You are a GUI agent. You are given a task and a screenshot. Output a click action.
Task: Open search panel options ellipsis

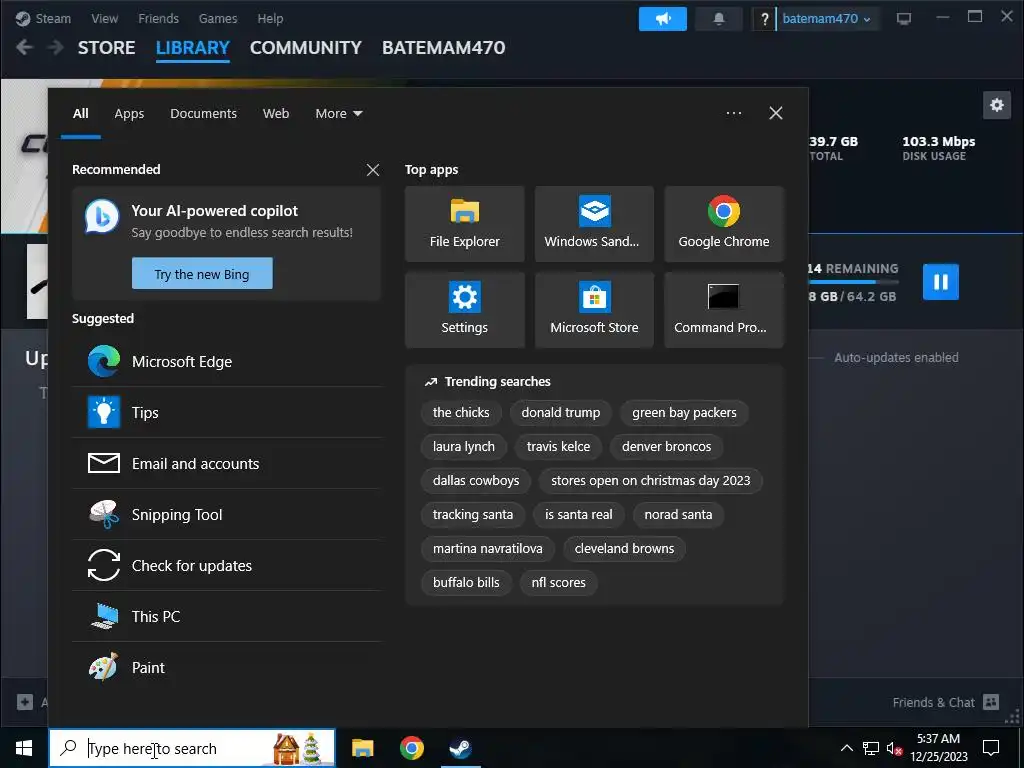pos(733,113)
